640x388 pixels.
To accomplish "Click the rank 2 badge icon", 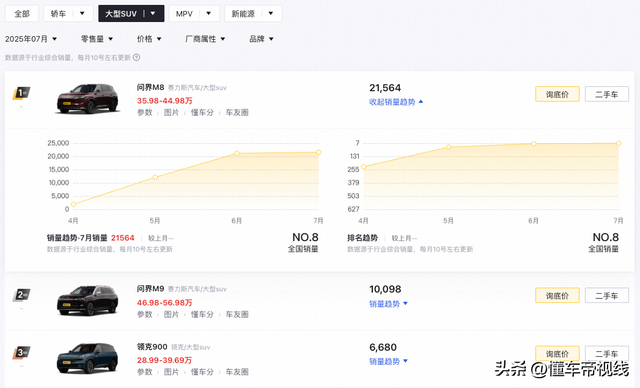I will point(21,295).
